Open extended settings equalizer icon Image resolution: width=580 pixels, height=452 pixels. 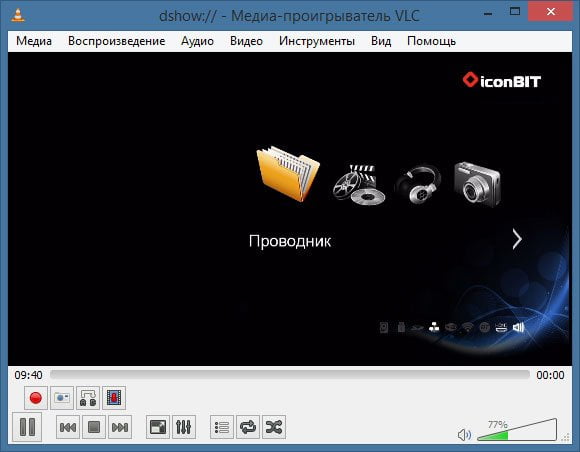pos(184,427)
